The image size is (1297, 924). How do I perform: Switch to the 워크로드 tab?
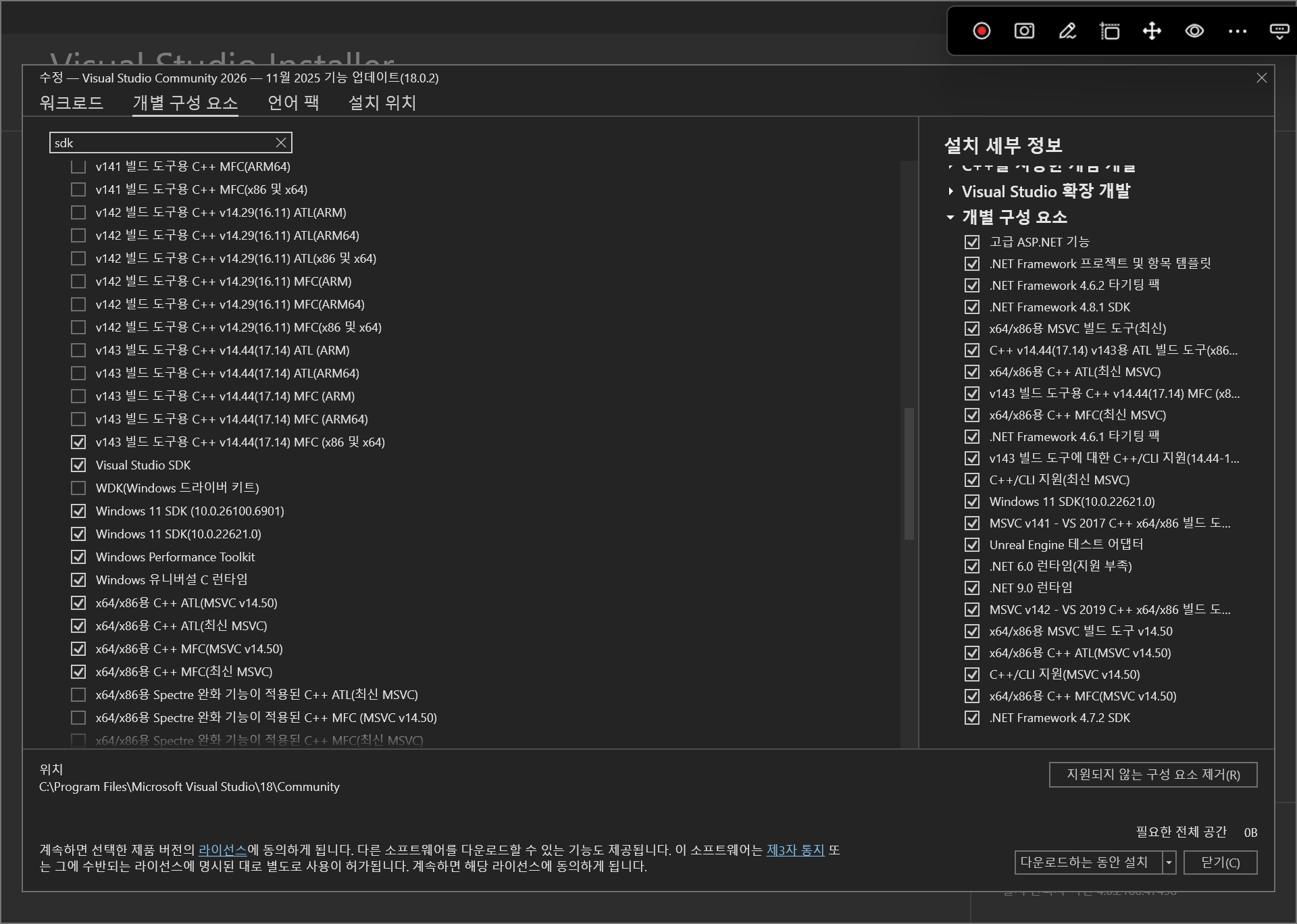[x=72, y=103]
